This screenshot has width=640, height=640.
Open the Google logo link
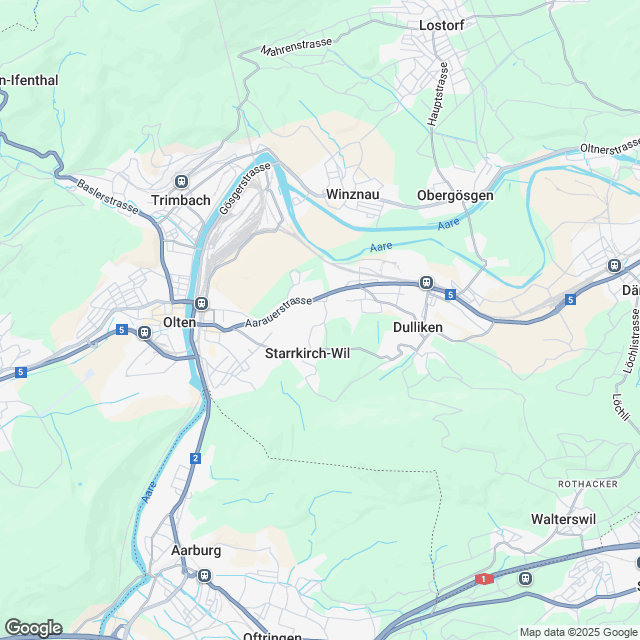click(33, 628)
